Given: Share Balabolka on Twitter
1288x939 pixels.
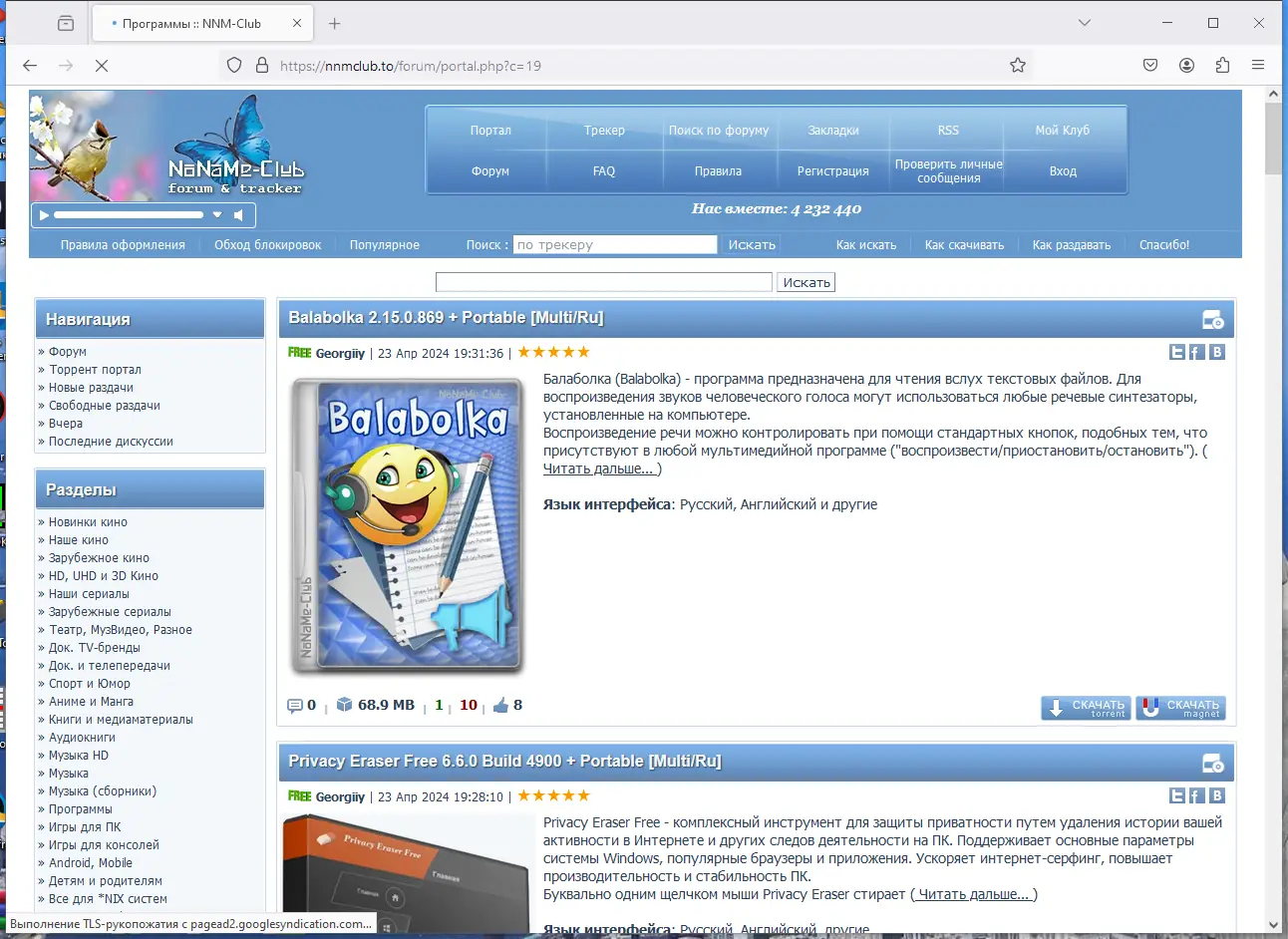Looking at the screenshot, I should [1177, 352].
